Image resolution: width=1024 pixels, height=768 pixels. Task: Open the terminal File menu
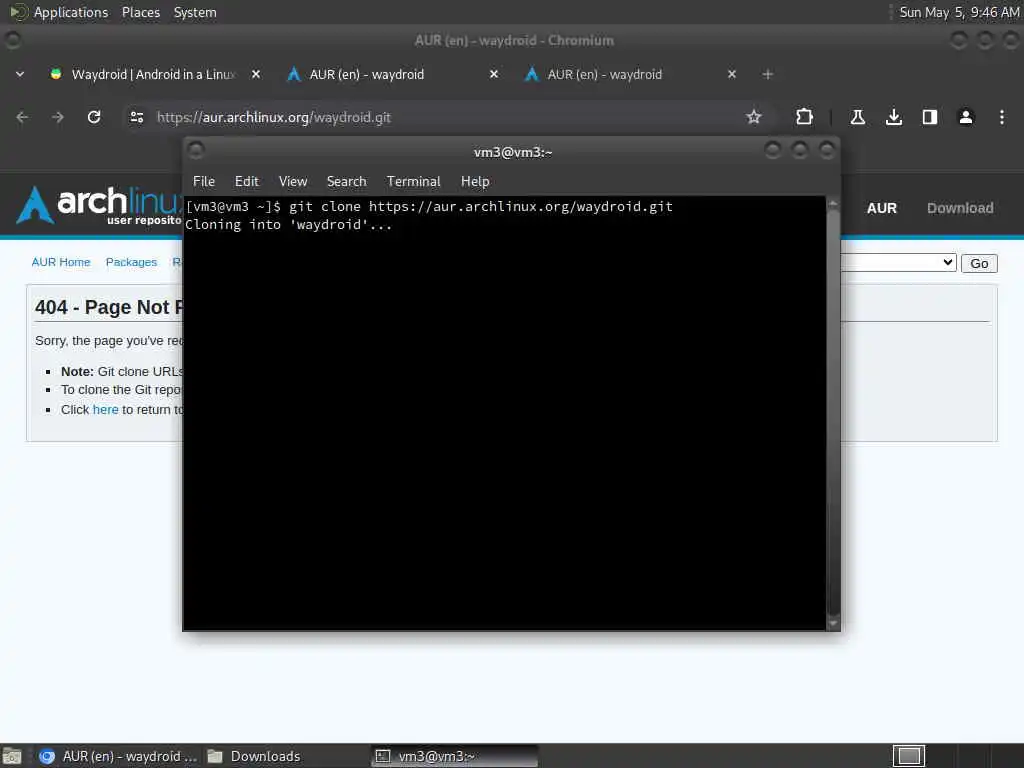click(204, 181)
